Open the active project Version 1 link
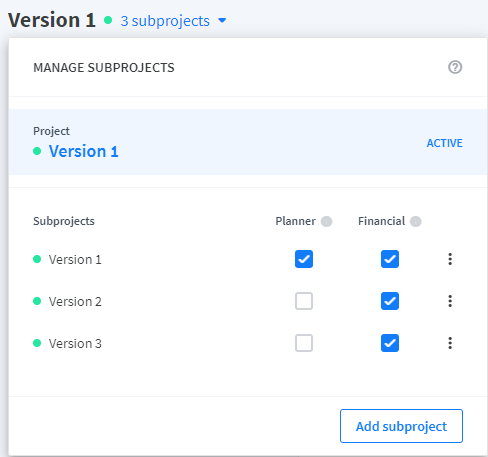The image size is (488, 457). (84, 151)
